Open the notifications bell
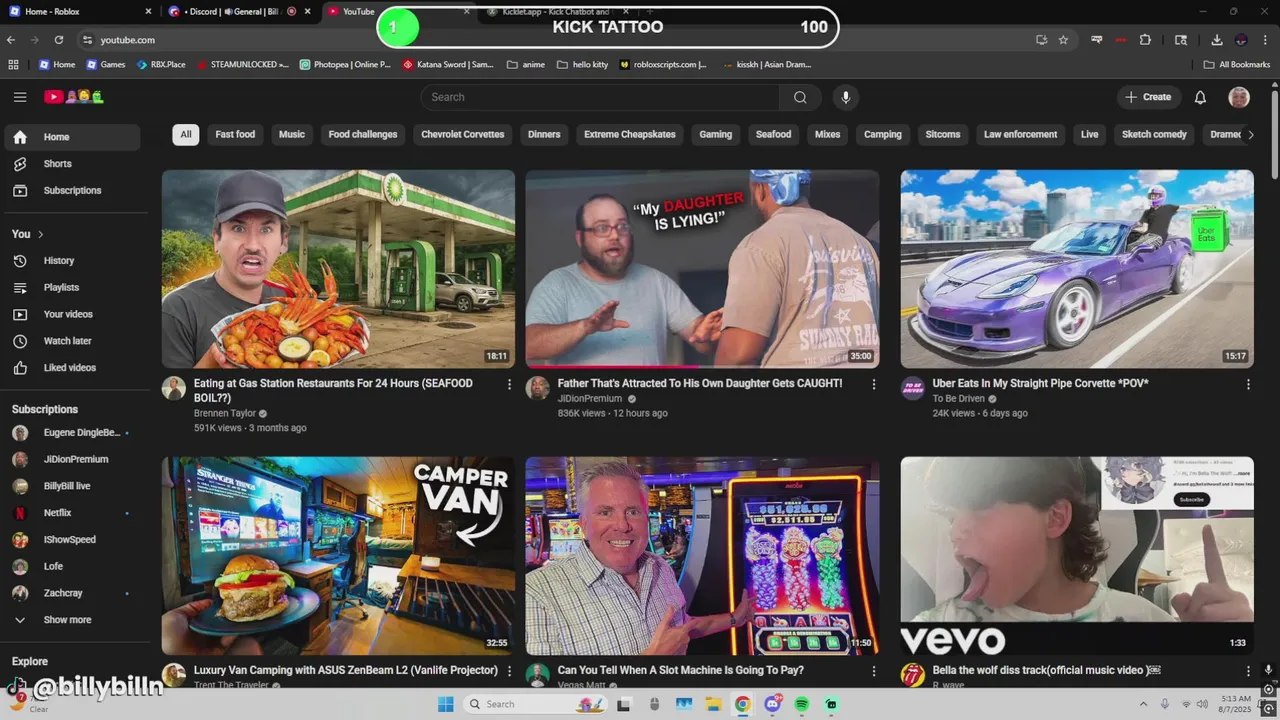 tap(1200, 97)
